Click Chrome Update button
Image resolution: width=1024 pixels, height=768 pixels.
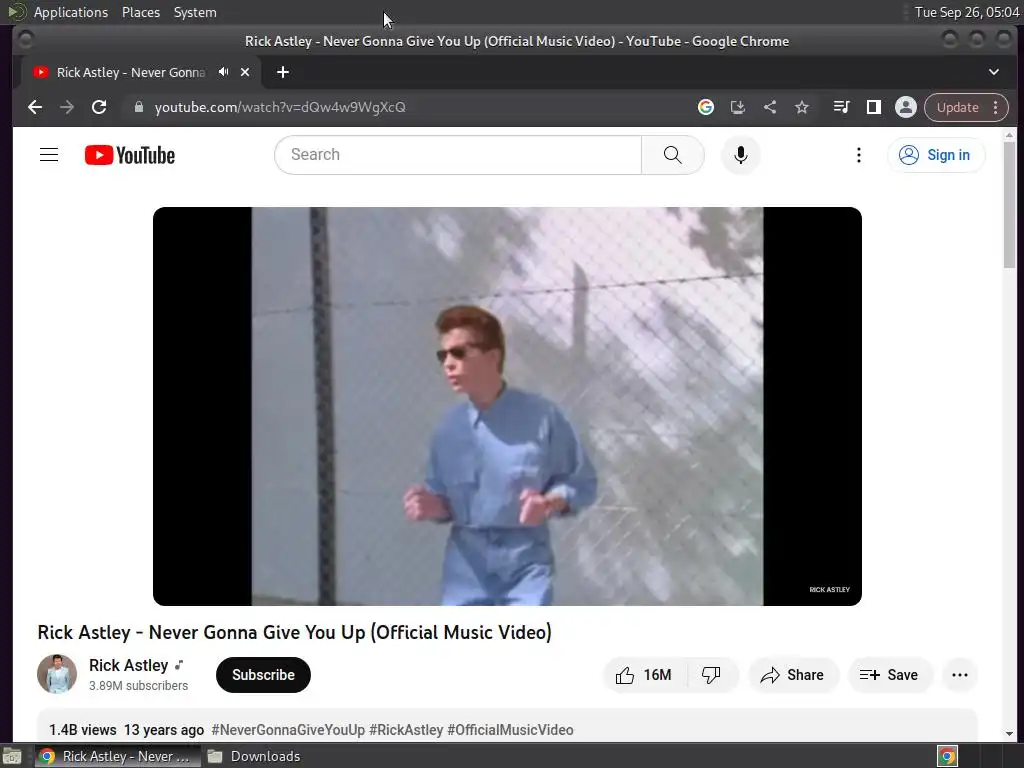pyautogui.click(x=957, y=107)
